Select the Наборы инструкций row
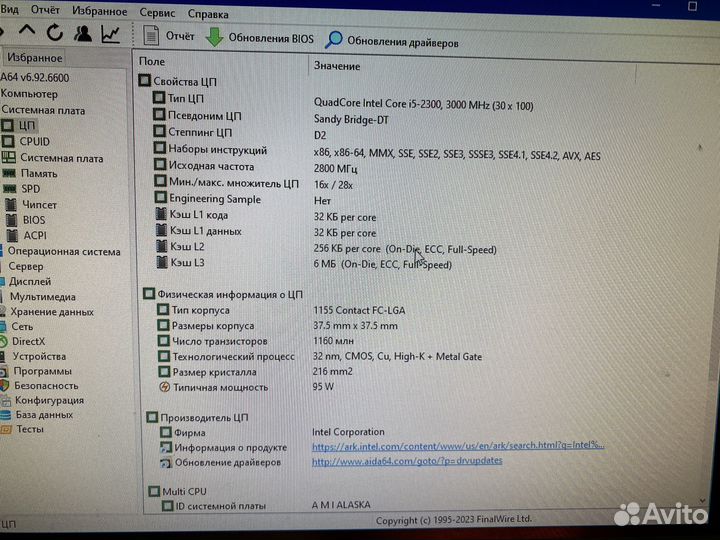This screenshot has height=540, width=720. click(x=217, y=149)
